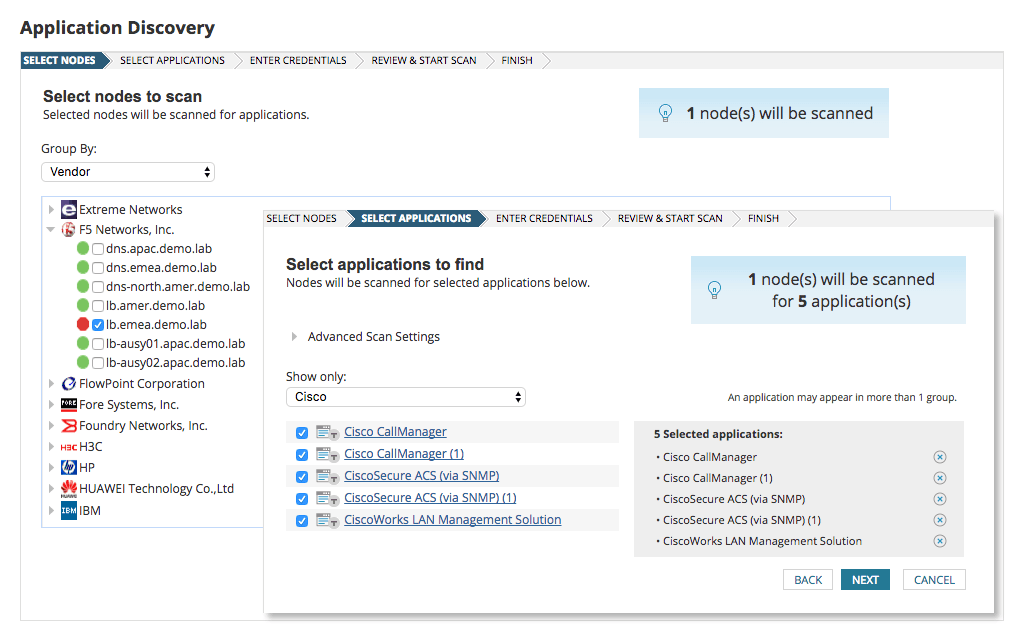Remove CiscoWorks LAN Management Solution from selection

pyautogui.click(x=939, y=540)
